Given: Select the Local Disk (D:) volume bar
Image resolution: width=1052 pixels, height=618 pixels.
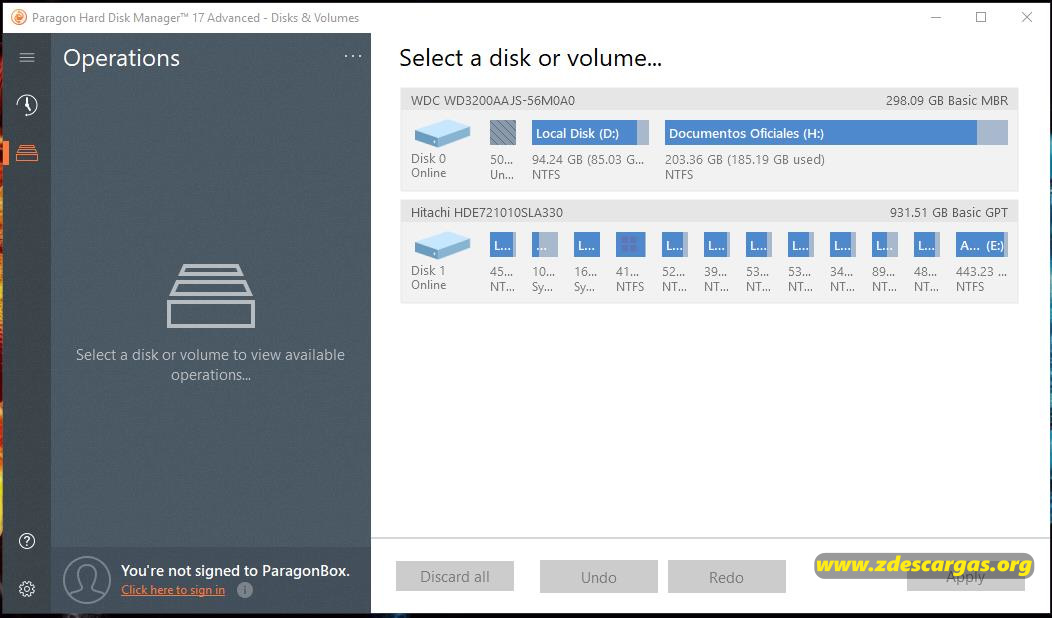Looking at the screenshot, I should click(590, 133).
